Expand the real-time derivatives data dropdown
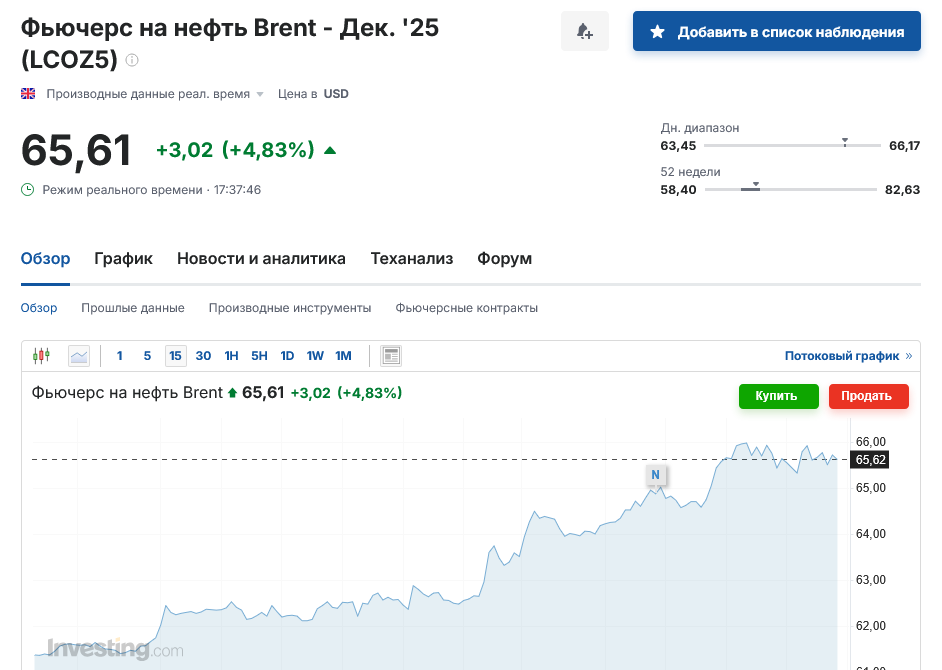The width and height of the screenshot is (942, 670). pos(260,94)
